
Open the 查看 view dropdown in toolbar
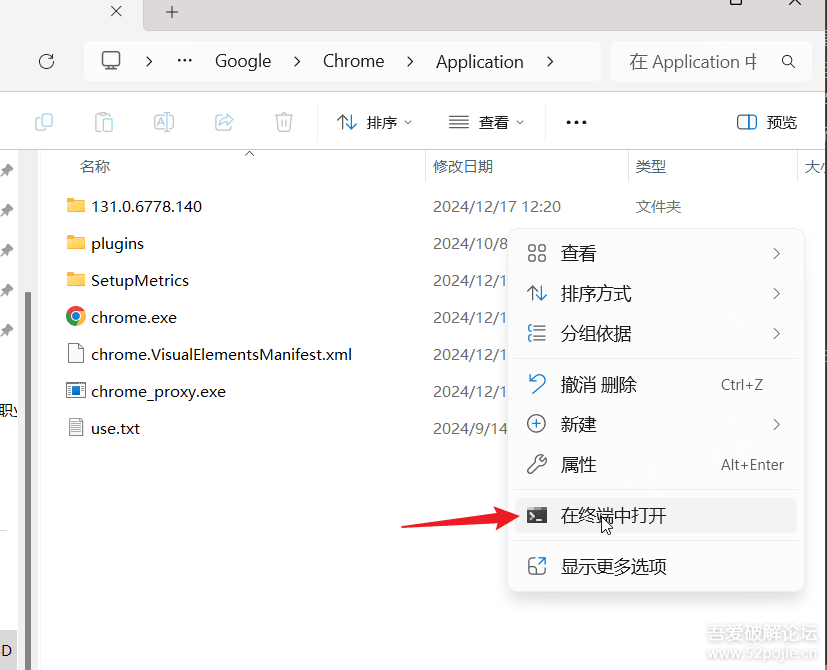tap(486, 122)
